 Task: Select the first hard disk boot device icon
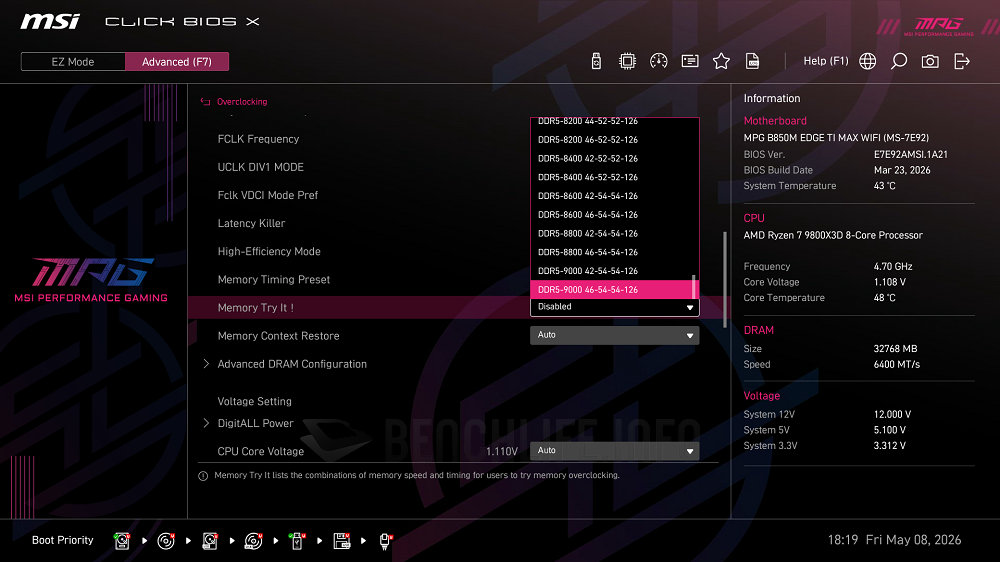[122, 541]
